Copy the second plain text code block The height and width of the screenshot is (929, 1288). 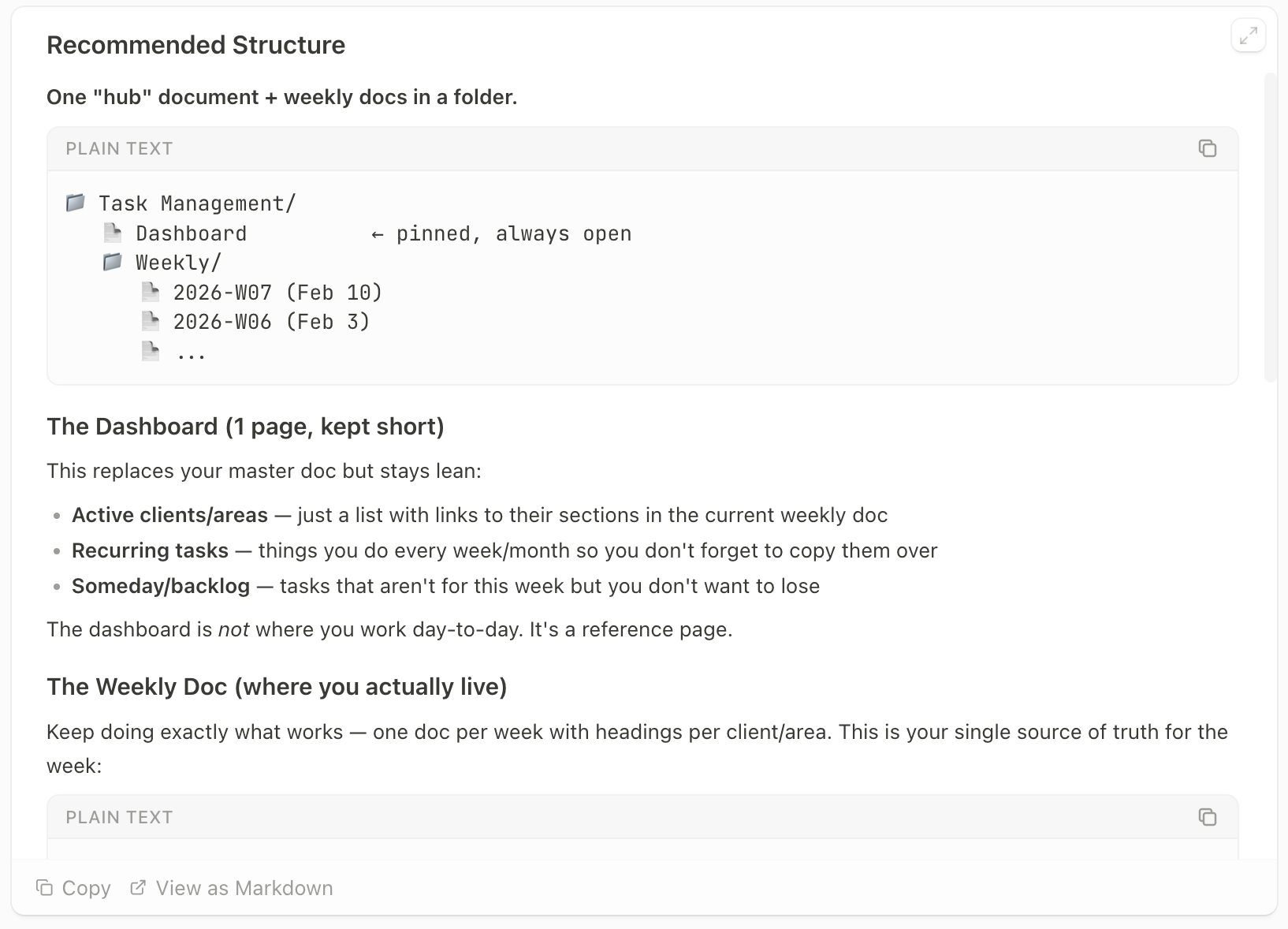point(1207,817)
